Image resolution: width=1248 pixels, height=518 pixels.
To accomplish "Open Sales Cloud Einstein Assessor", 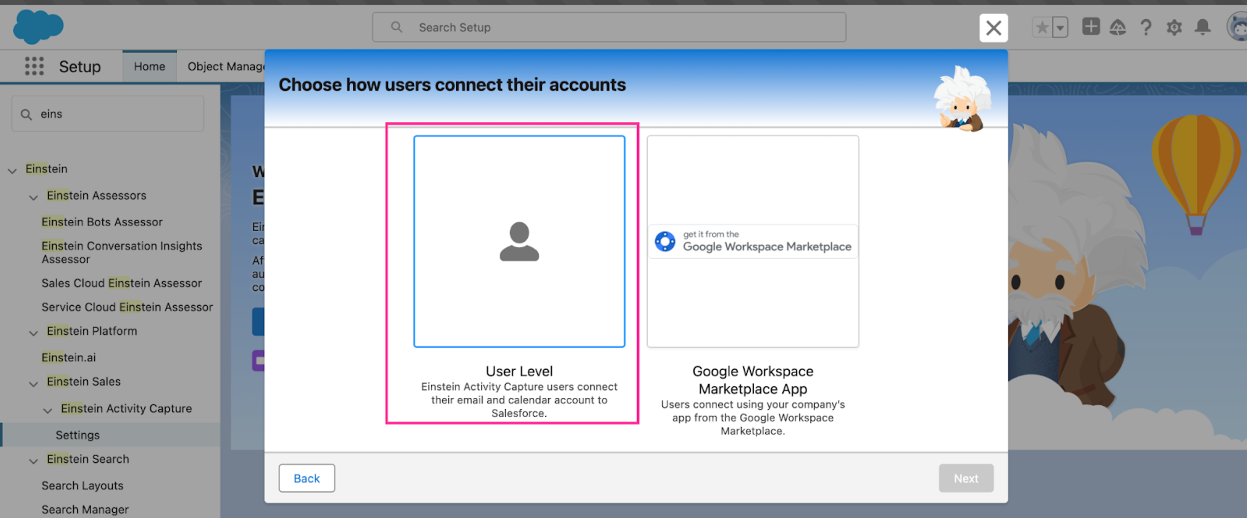I will (122, 283).
